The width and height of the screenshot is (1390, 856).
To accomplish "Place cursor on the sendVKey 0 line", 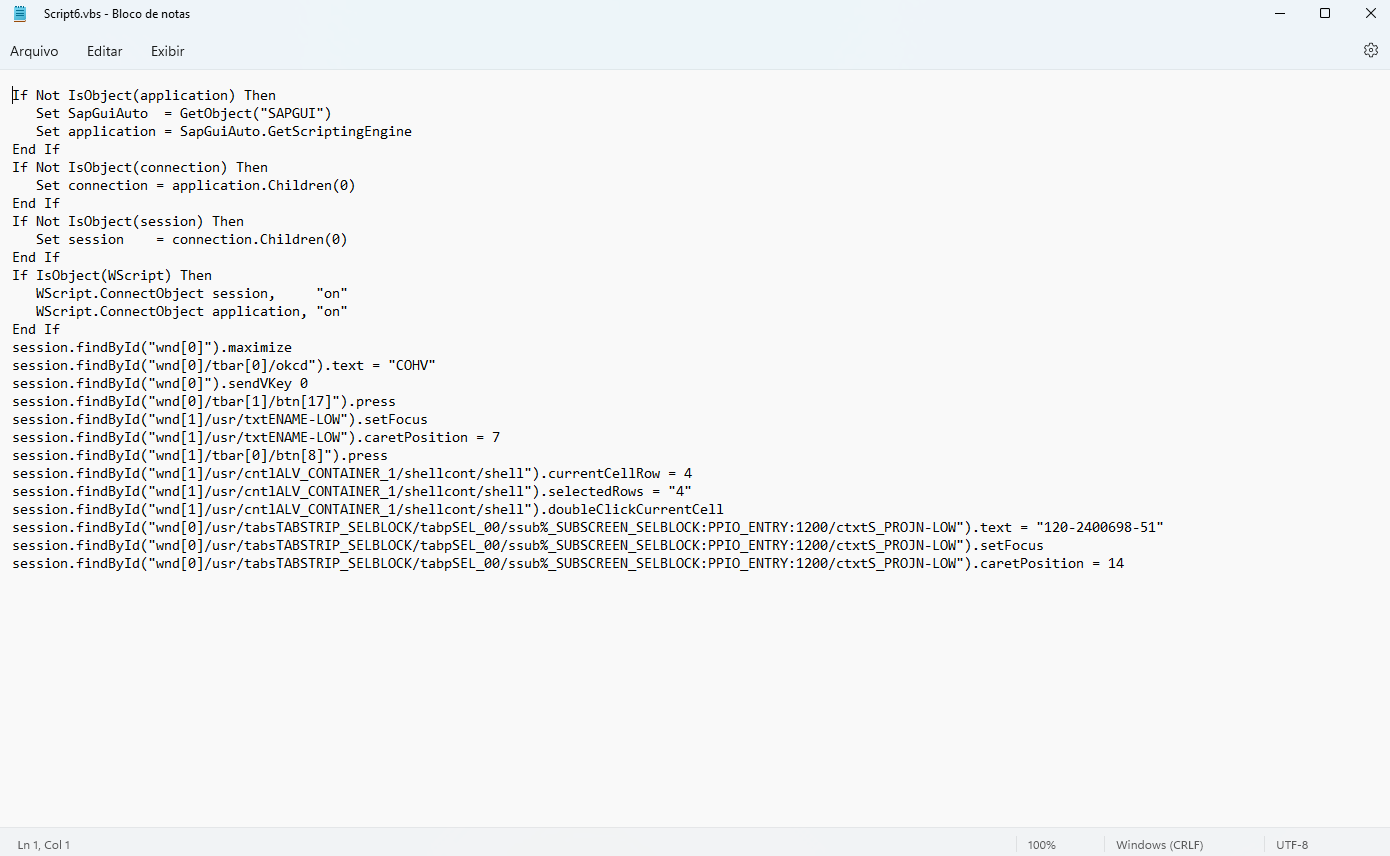I will pos(160,384).
